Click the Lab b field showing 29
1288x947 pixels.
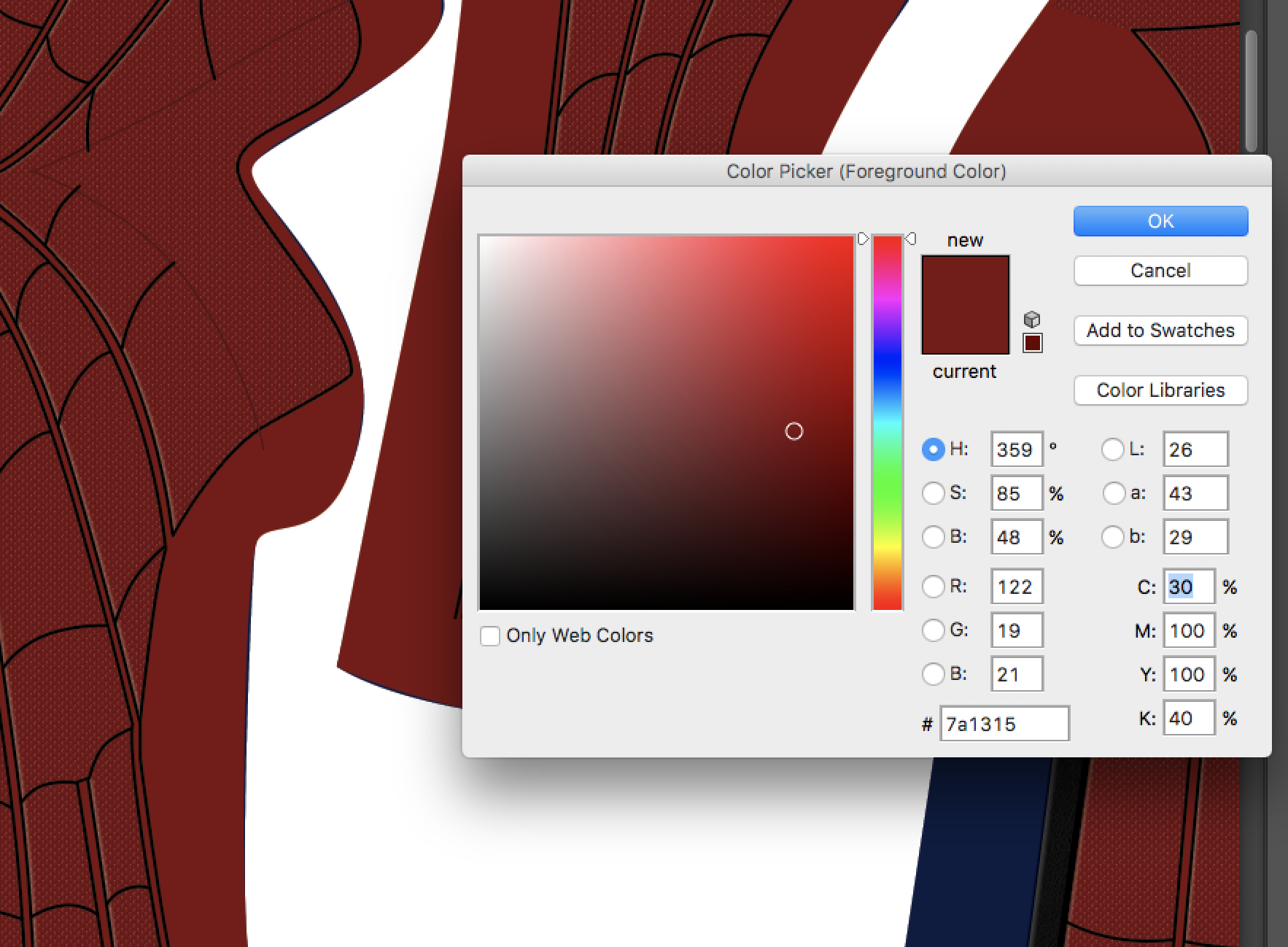click(x=1195, y=537)
